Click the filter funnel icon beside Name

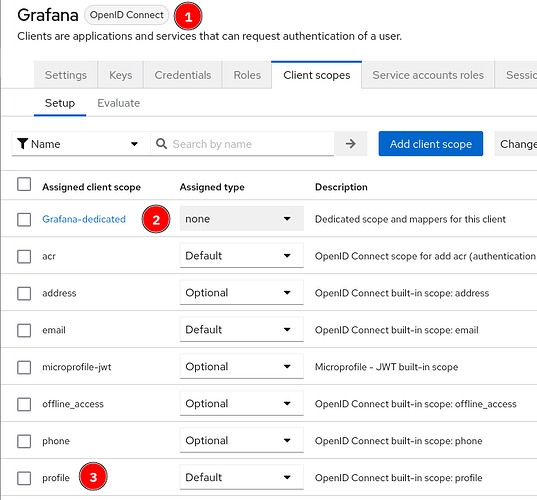coord(23,144)
